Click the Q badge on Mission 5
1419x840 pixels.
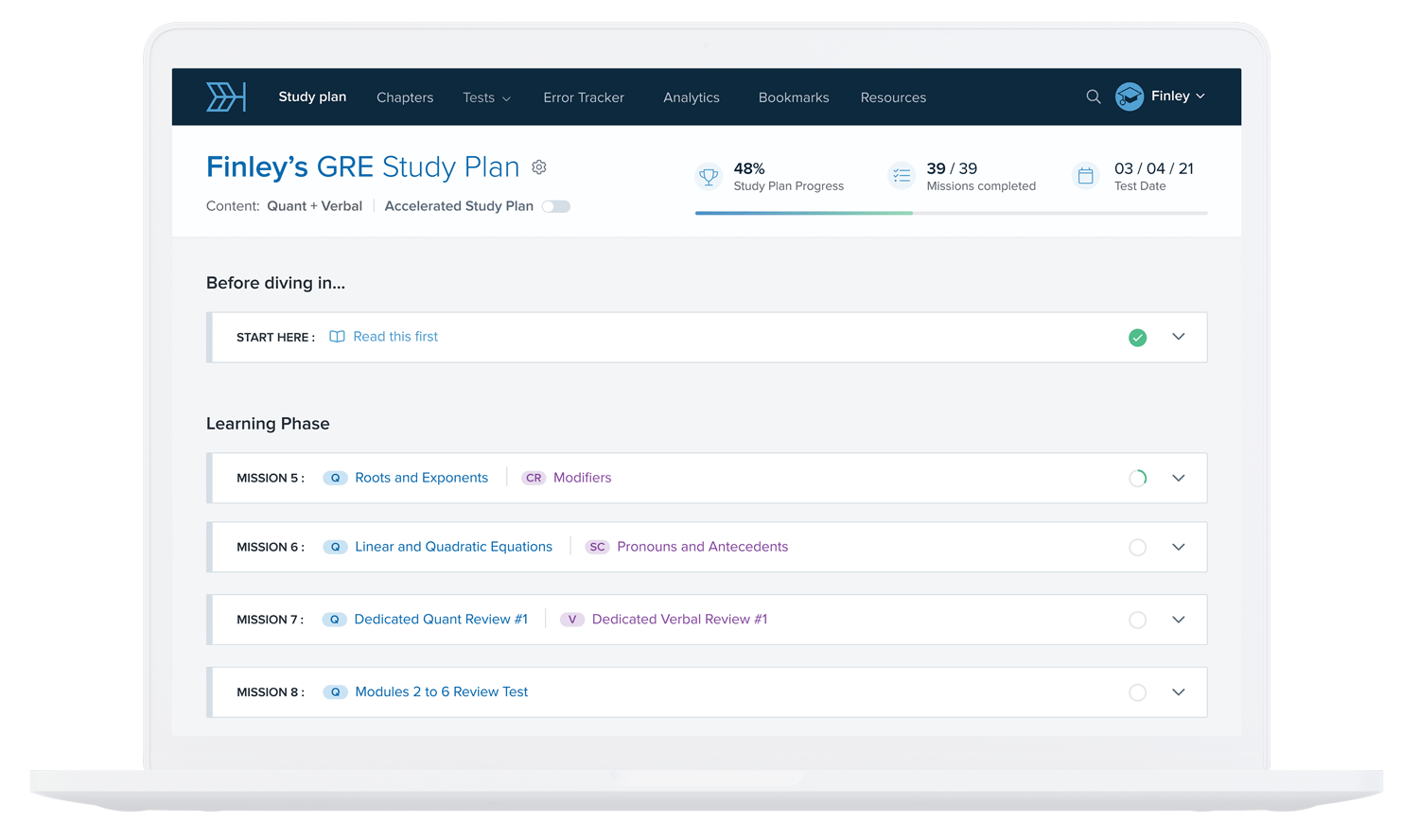click(335, 478)
